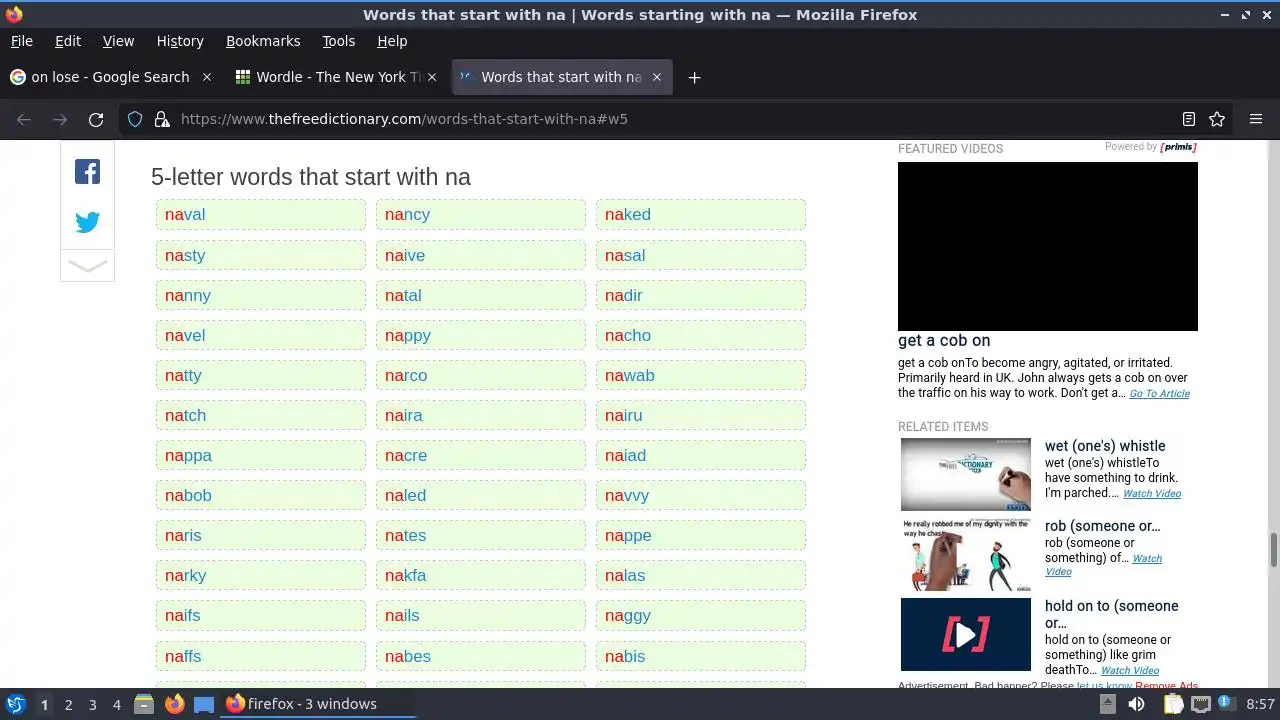Close 'Words that start with na' tab
This screenshot has width=1280, height=720.
point(657,77)
